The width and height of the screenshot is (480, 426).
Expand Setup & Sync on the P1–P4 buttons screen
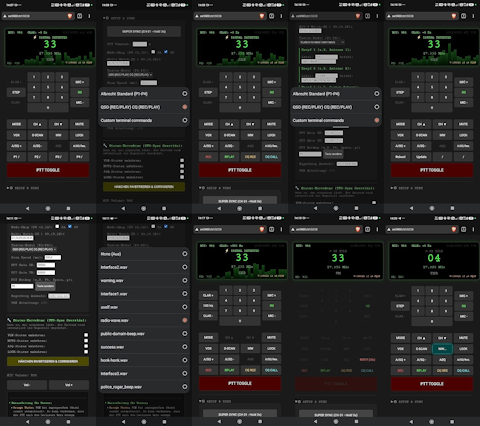(x=23, y=188)
